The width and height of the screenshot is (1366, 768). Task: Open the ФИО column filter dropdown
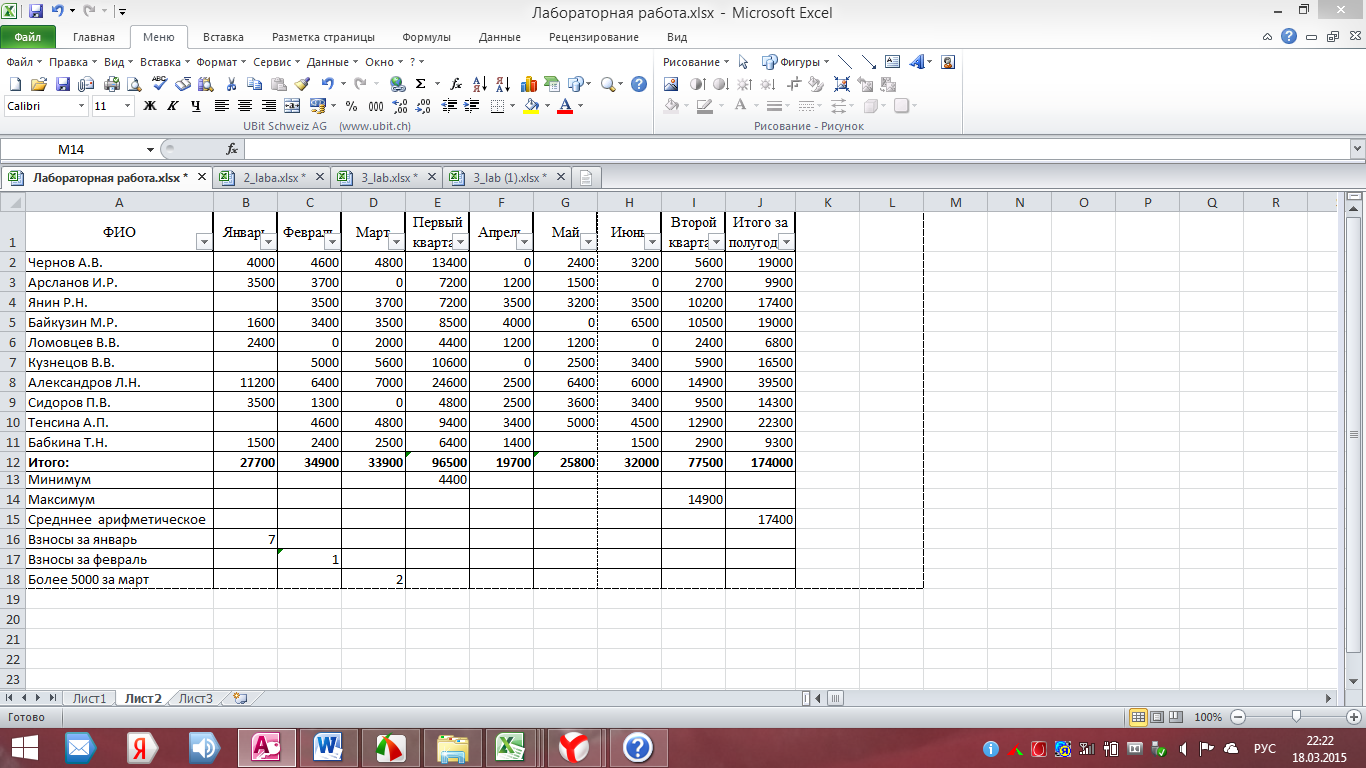point(204,242)
